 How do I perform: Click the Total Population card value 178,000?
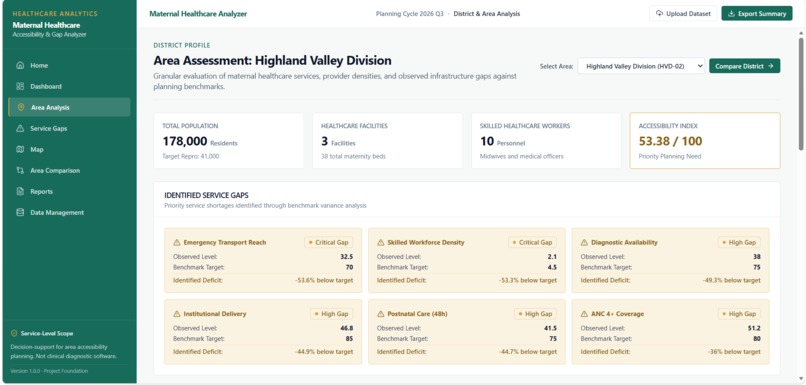(x=185, y=141)
